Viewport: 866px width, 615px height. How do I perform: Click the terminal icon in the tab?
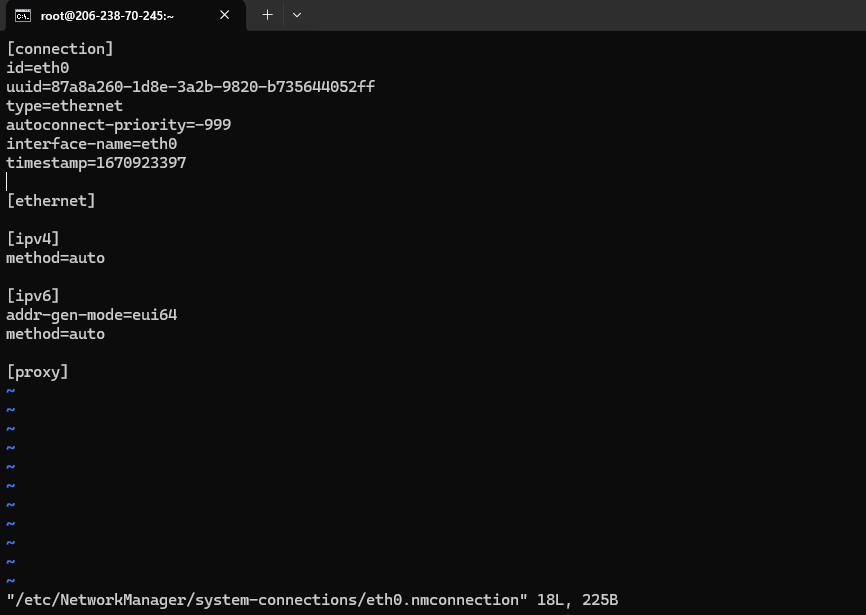[22, 15]
